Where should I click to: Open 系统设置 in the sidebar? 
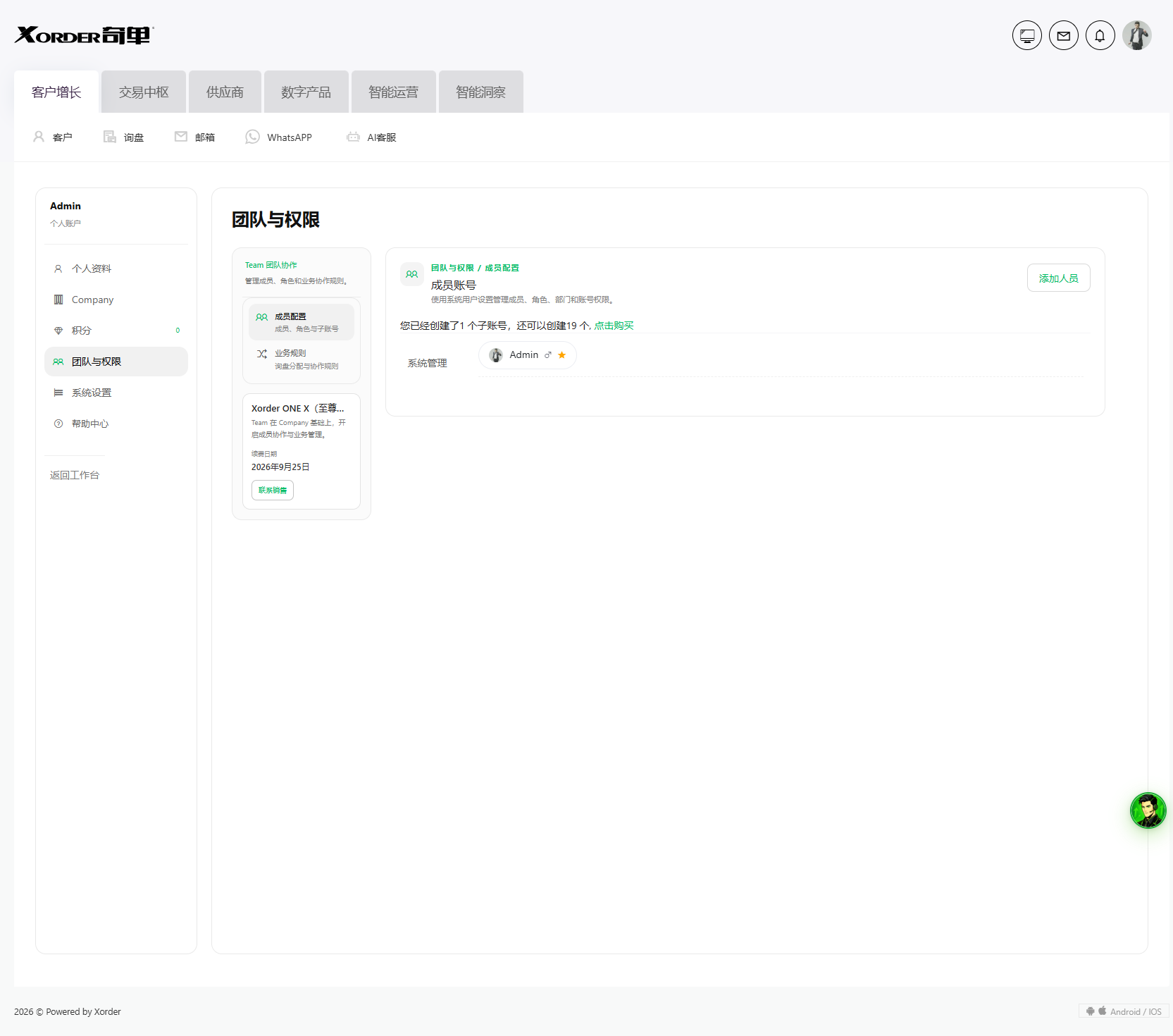click(116, 393)
